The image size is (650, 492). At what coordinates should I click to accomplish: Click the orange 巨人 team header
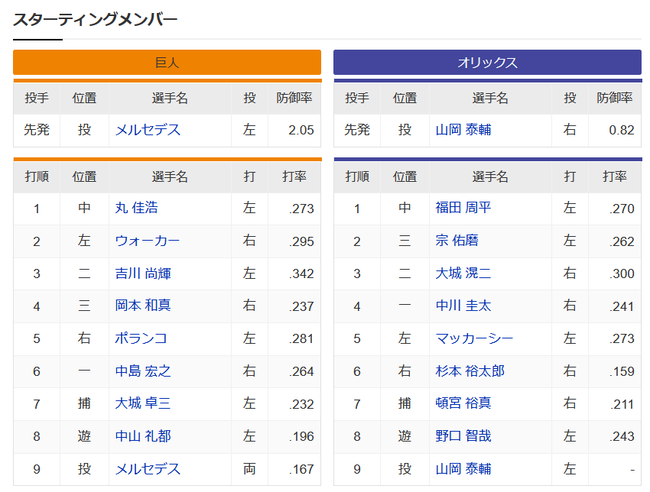167,63
